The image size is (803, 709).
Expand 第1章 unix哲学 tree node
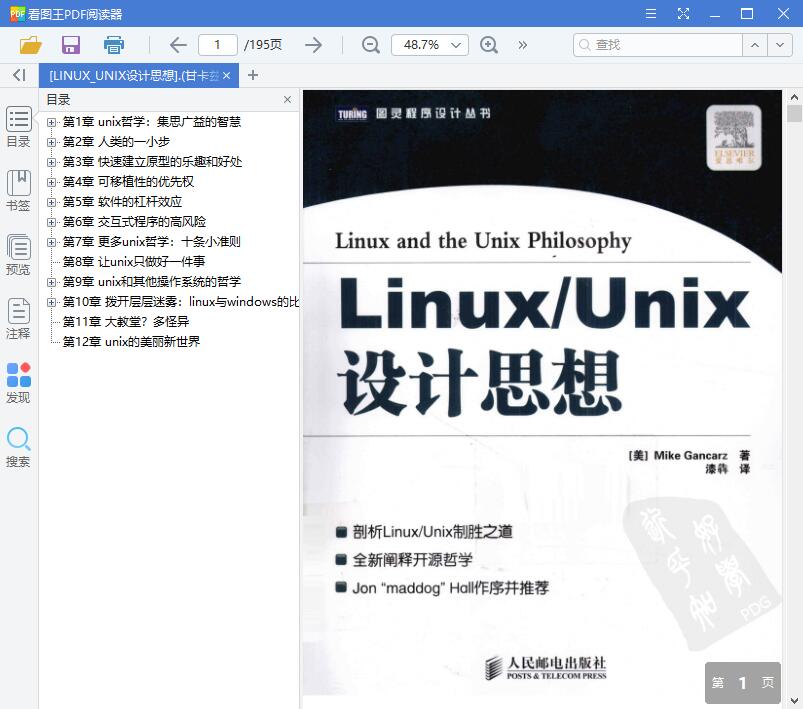tap(51, 122)
